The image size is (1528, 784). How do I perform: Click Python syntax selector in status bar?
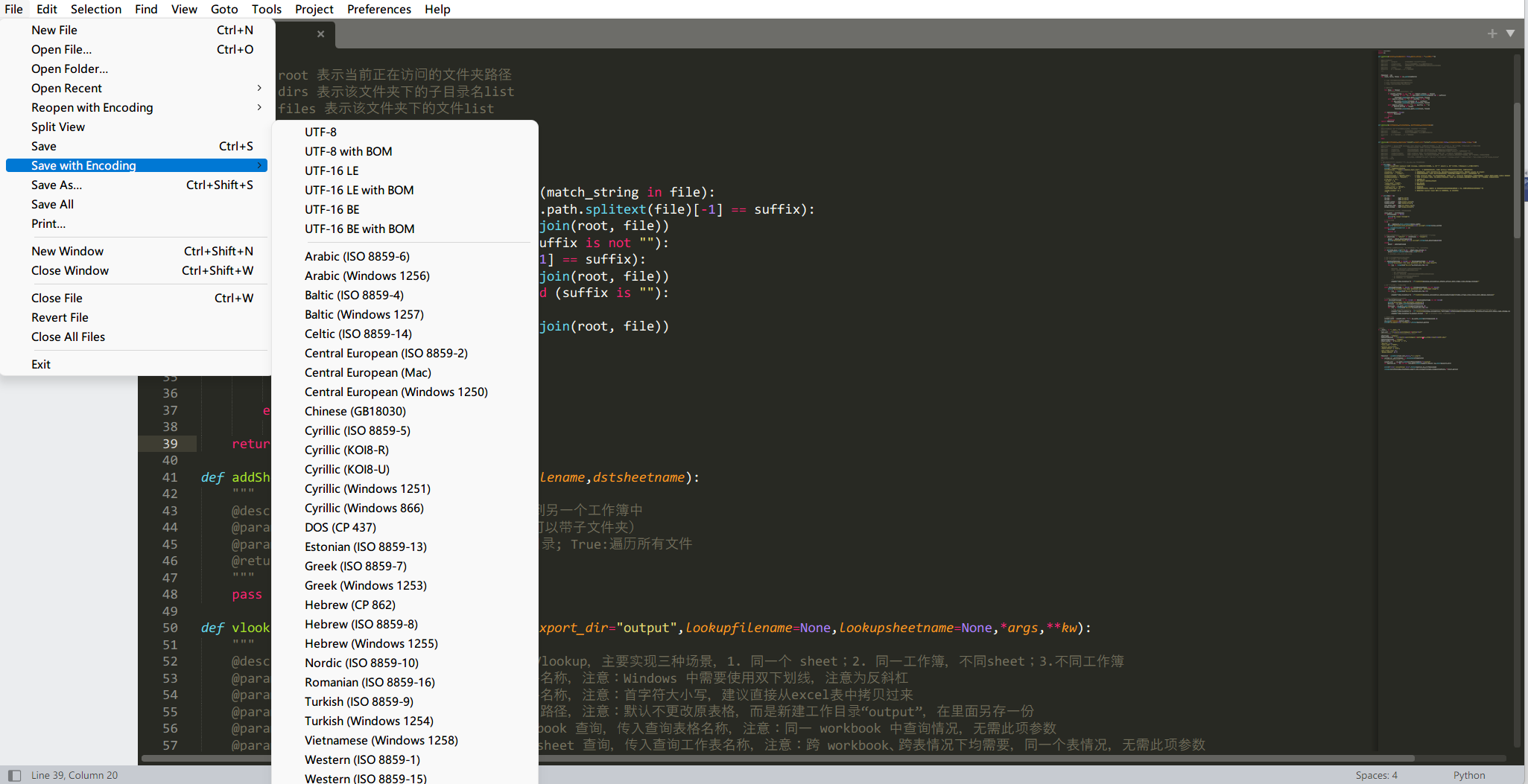coord(1469,775)
